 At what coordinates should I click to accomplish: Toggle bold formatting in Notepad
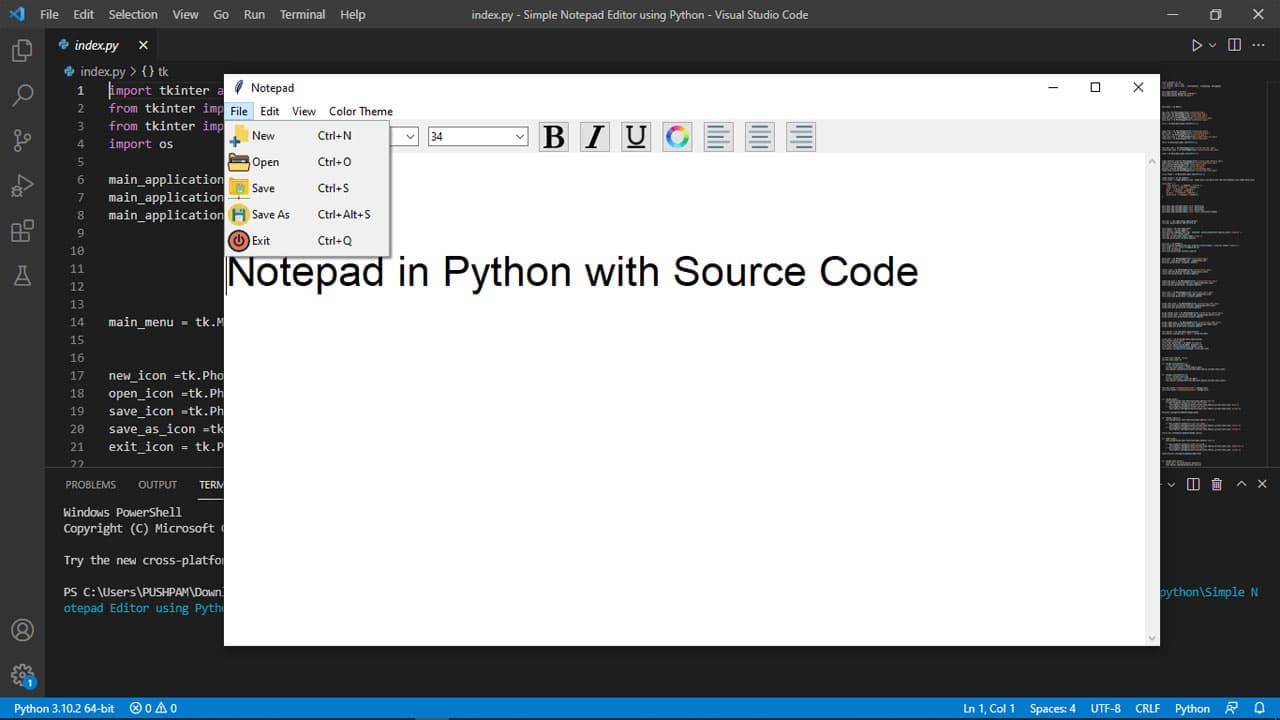pyautogui.click(x=553, y=137)
